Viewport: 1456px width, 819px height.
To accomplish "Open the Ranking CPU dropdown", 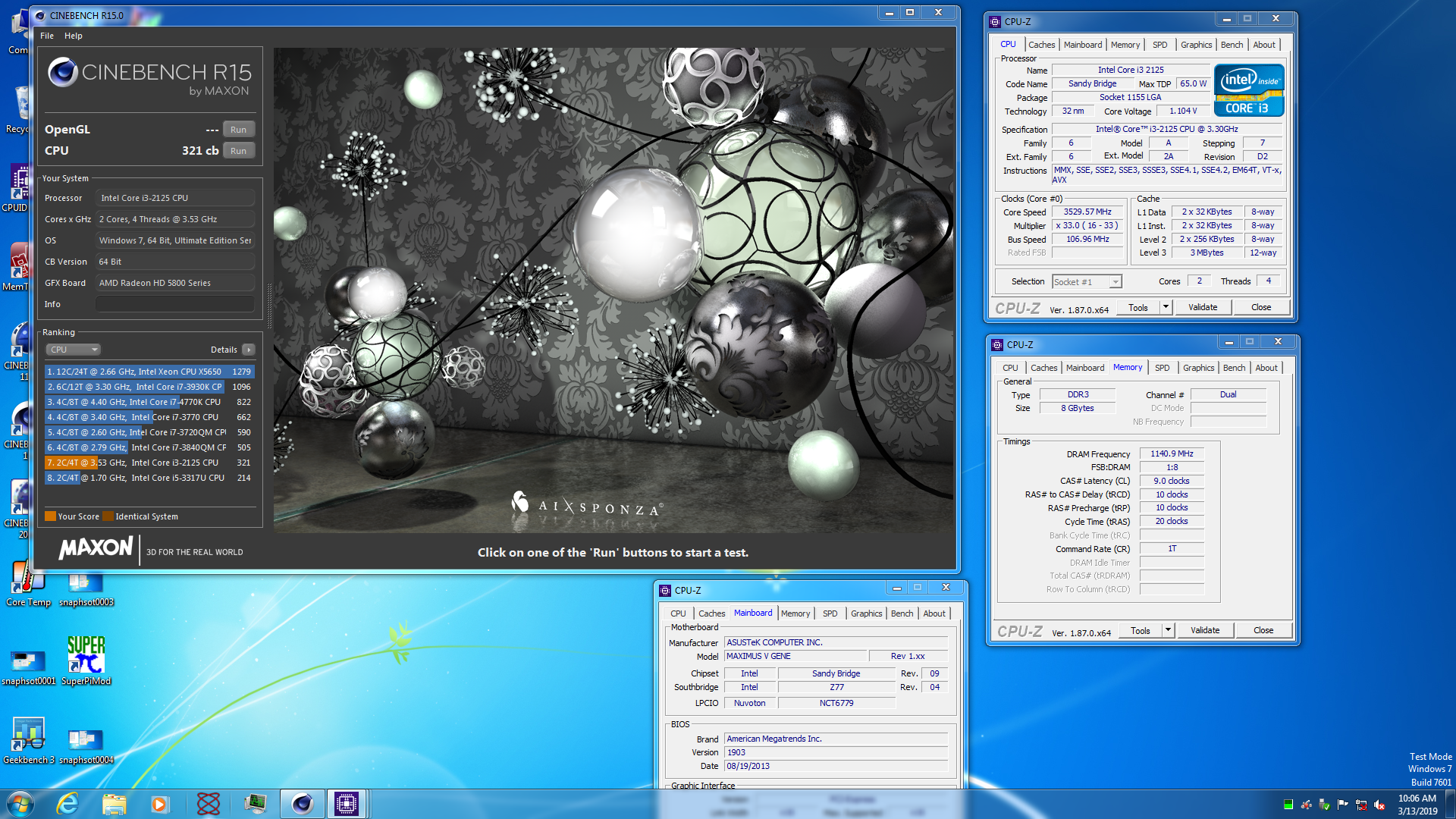I will pyautogui.click(x=73, y=350).
